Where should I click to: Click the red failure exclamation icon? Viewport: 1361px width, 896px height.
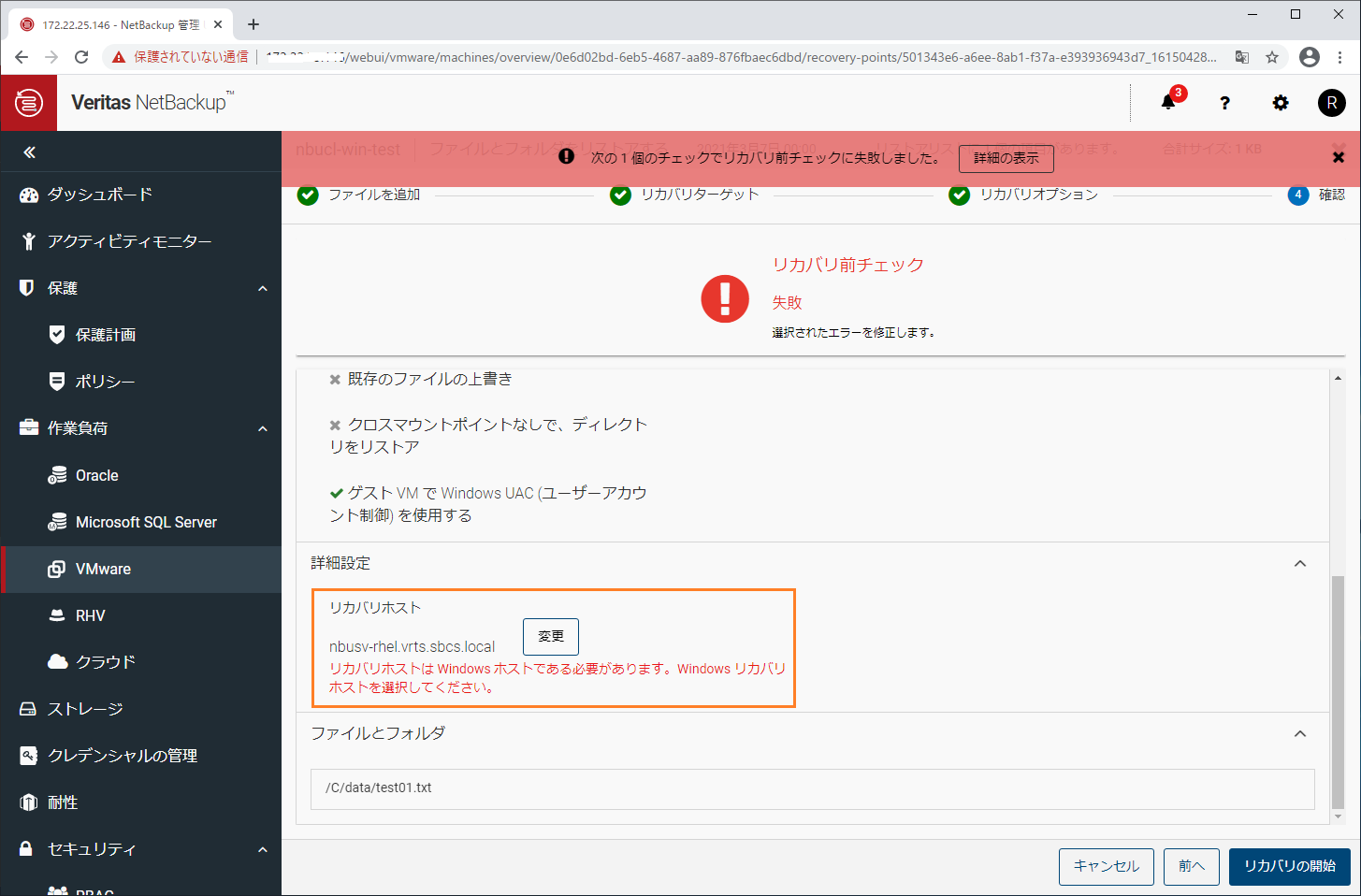coord(725,299)
